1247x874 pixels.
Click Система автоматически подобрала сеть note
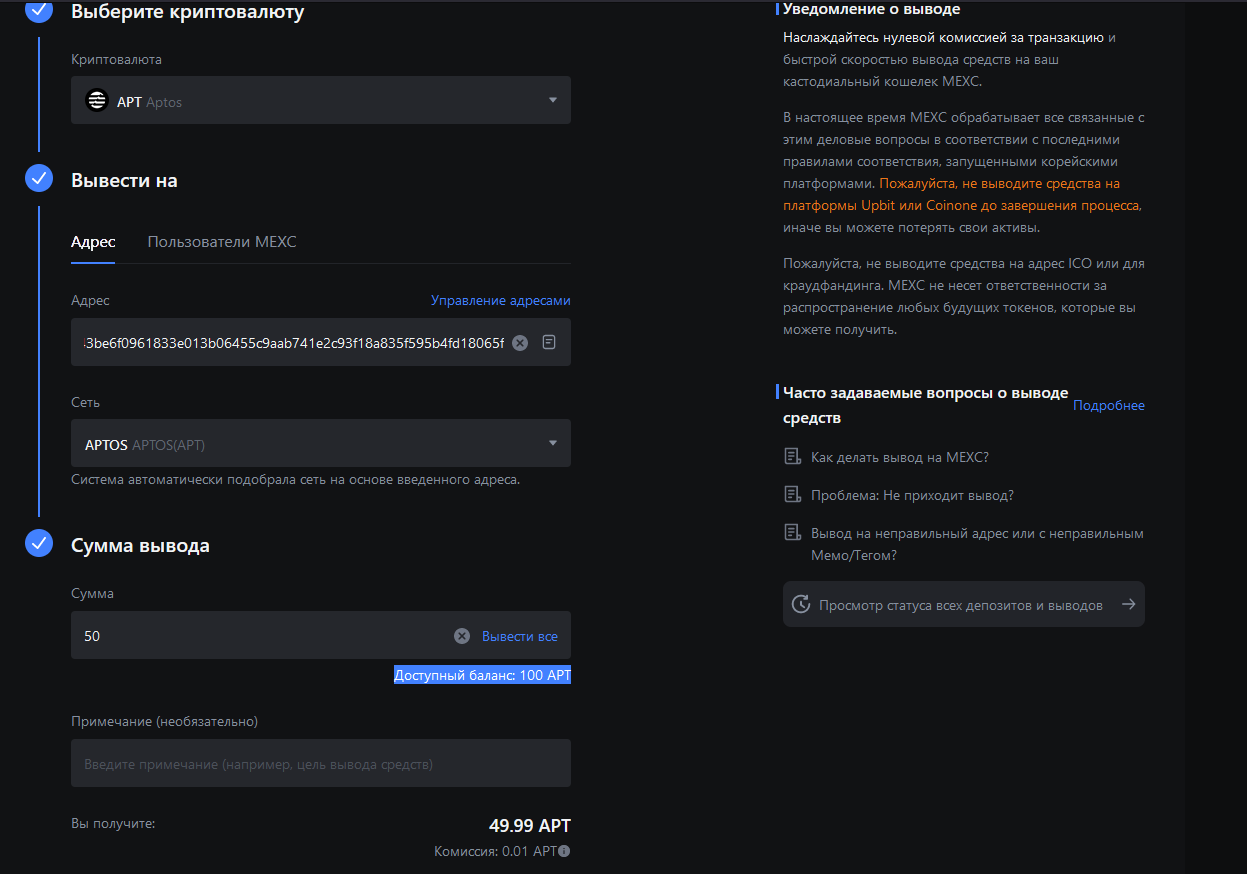(295, 479)
